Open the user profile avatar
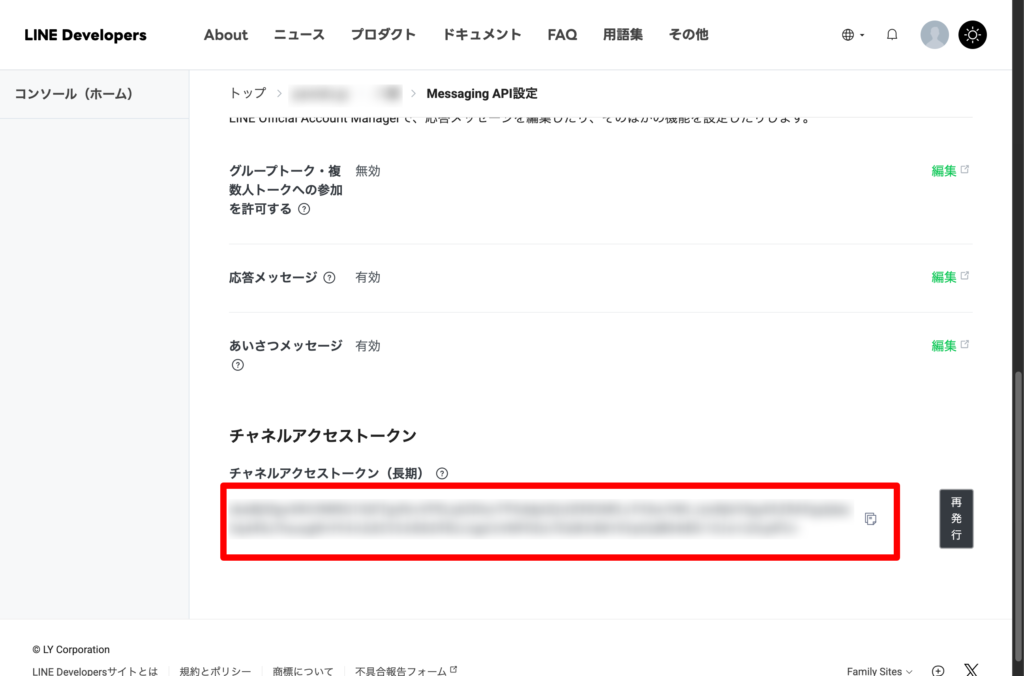1024x676 pixels. (934, 35)
